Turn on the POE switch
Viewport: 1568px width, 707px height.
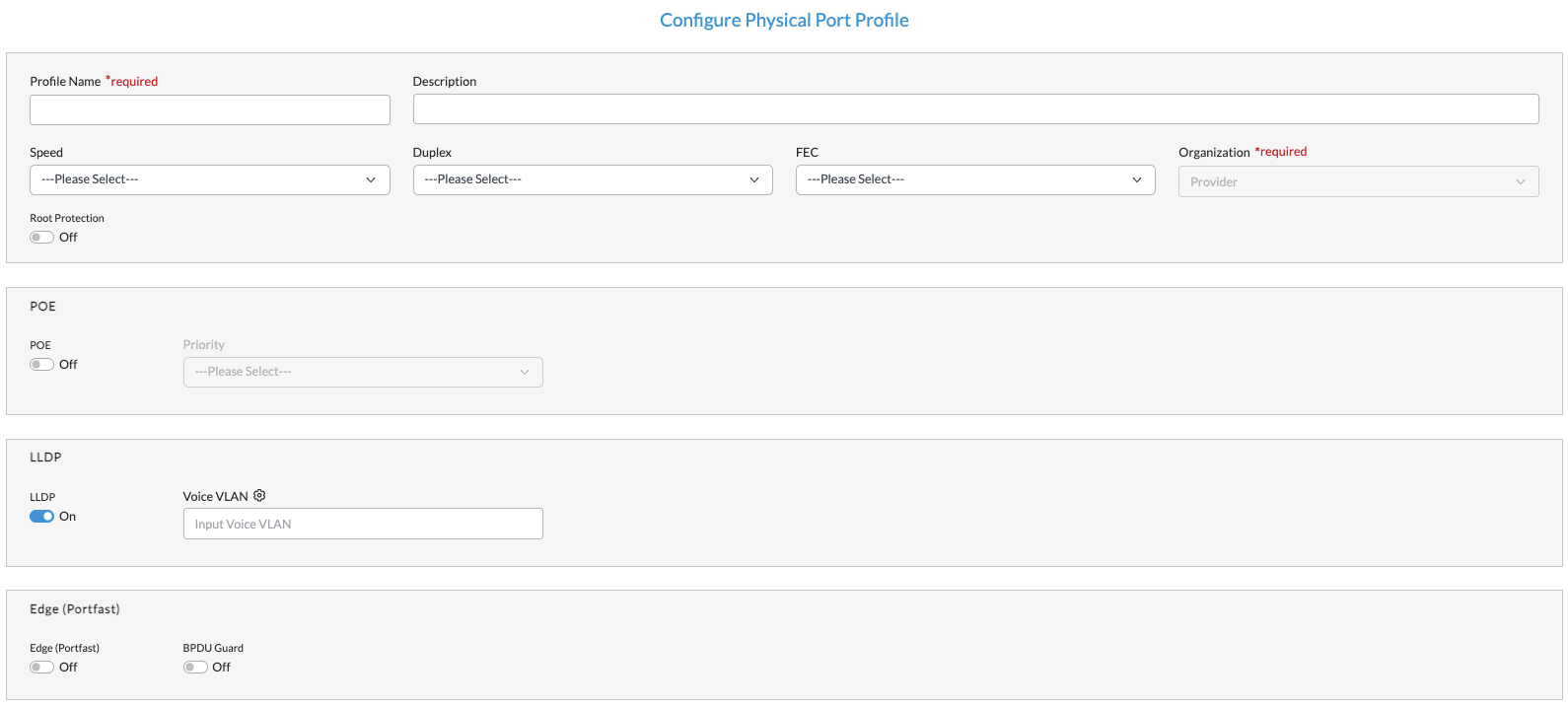41,365
